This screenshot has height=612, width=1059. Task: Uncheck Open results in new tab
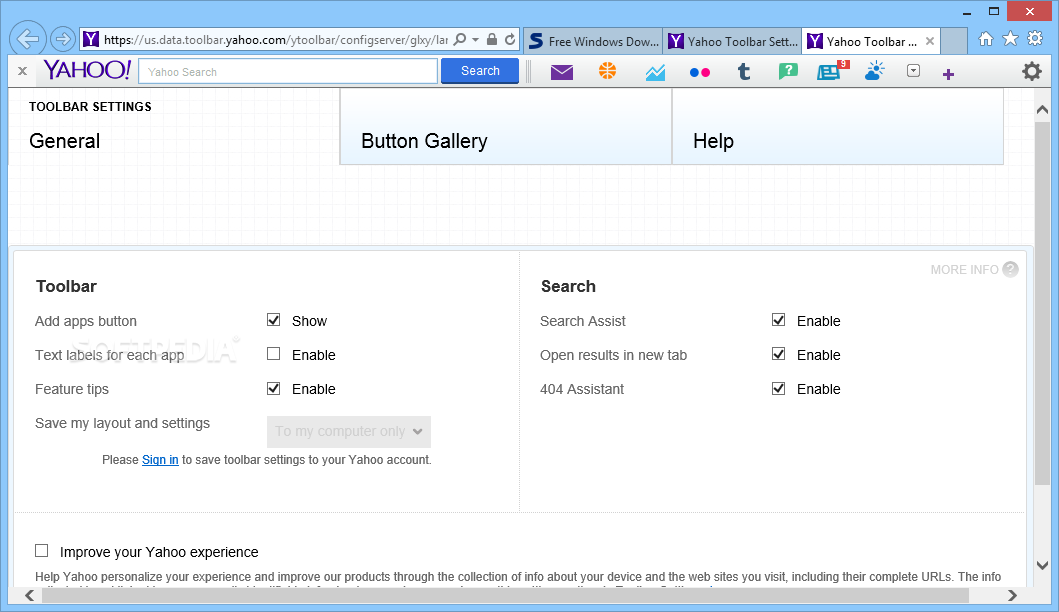pyautogui.click(x=779, y=353)
